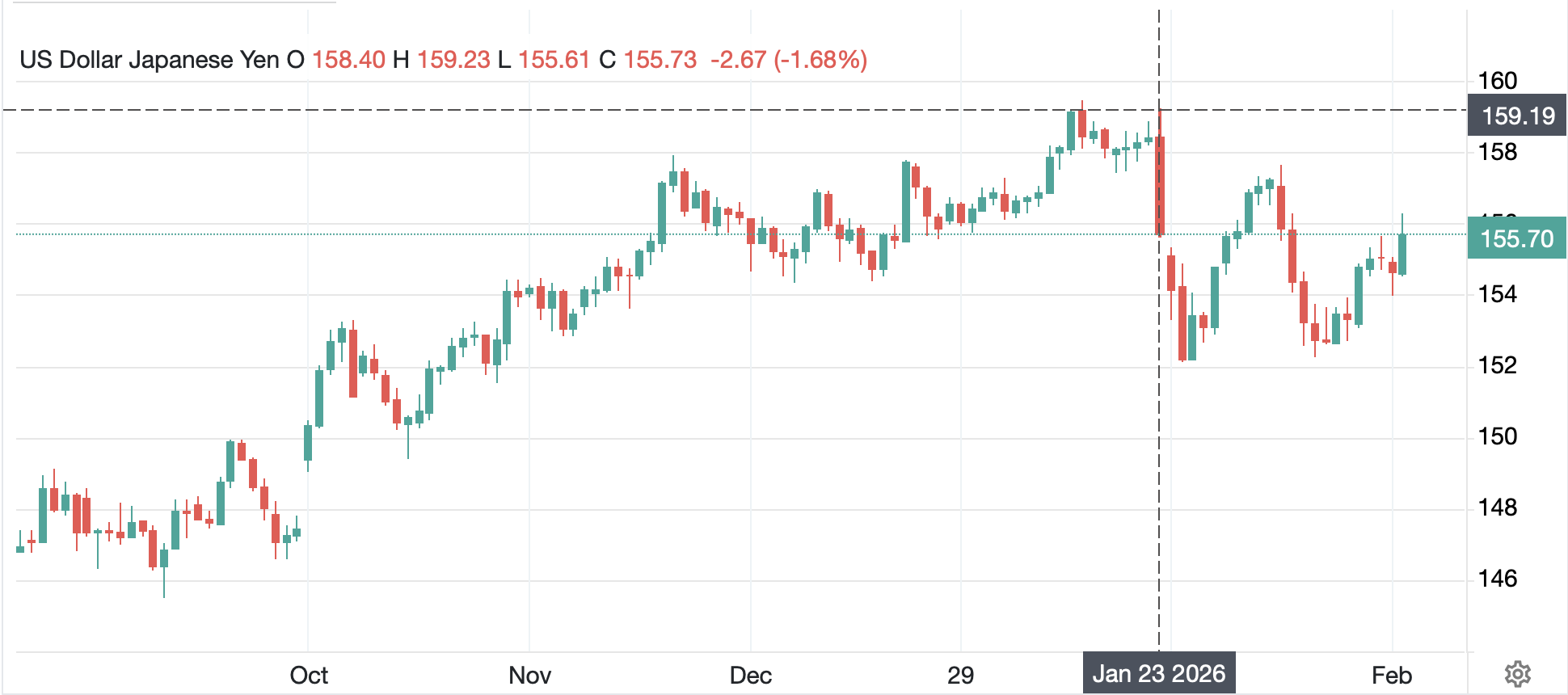Click the -2.67 (-1.68%) change text
Screen dimensions: 1568x695
tap(788, 60)
